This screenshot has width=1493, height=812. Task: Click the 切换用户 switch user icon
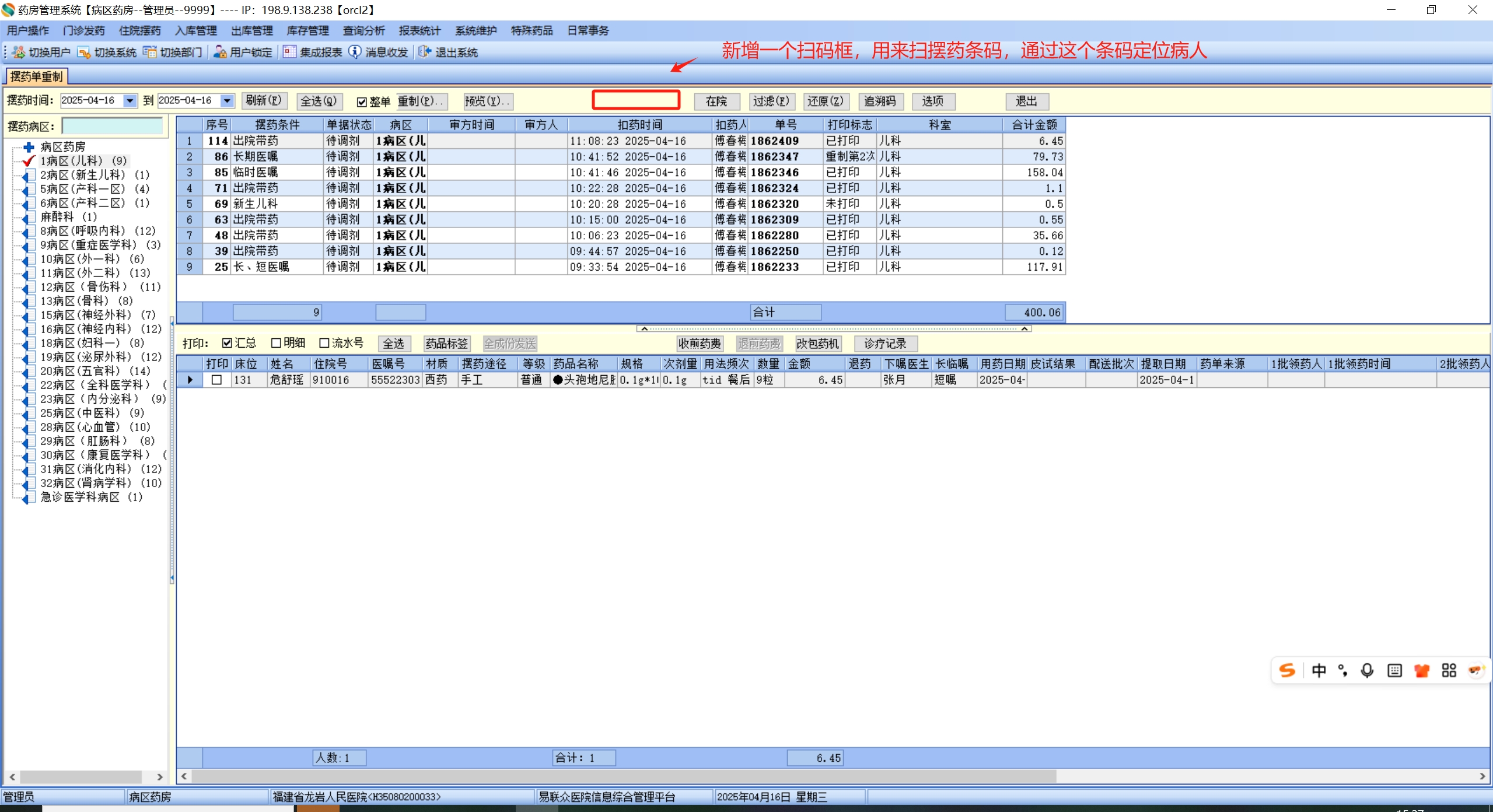(x=19, y=52)
